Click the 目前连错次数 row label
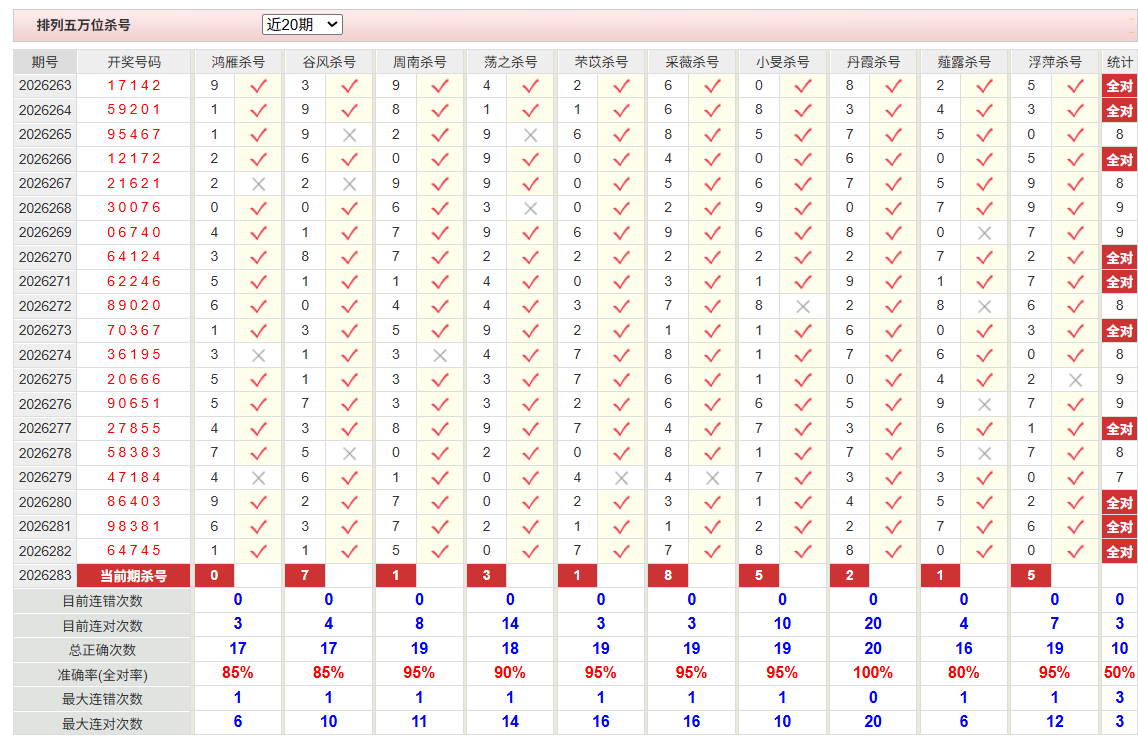 coord(102,601)
